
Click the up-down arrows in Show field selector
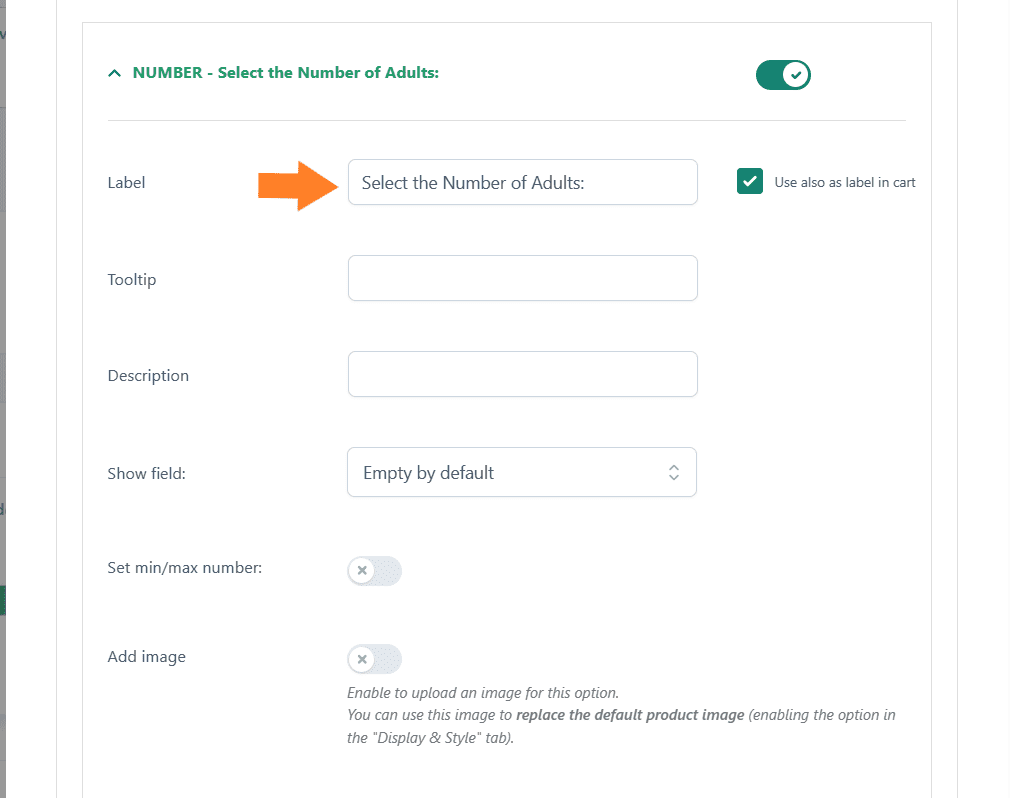674,472
